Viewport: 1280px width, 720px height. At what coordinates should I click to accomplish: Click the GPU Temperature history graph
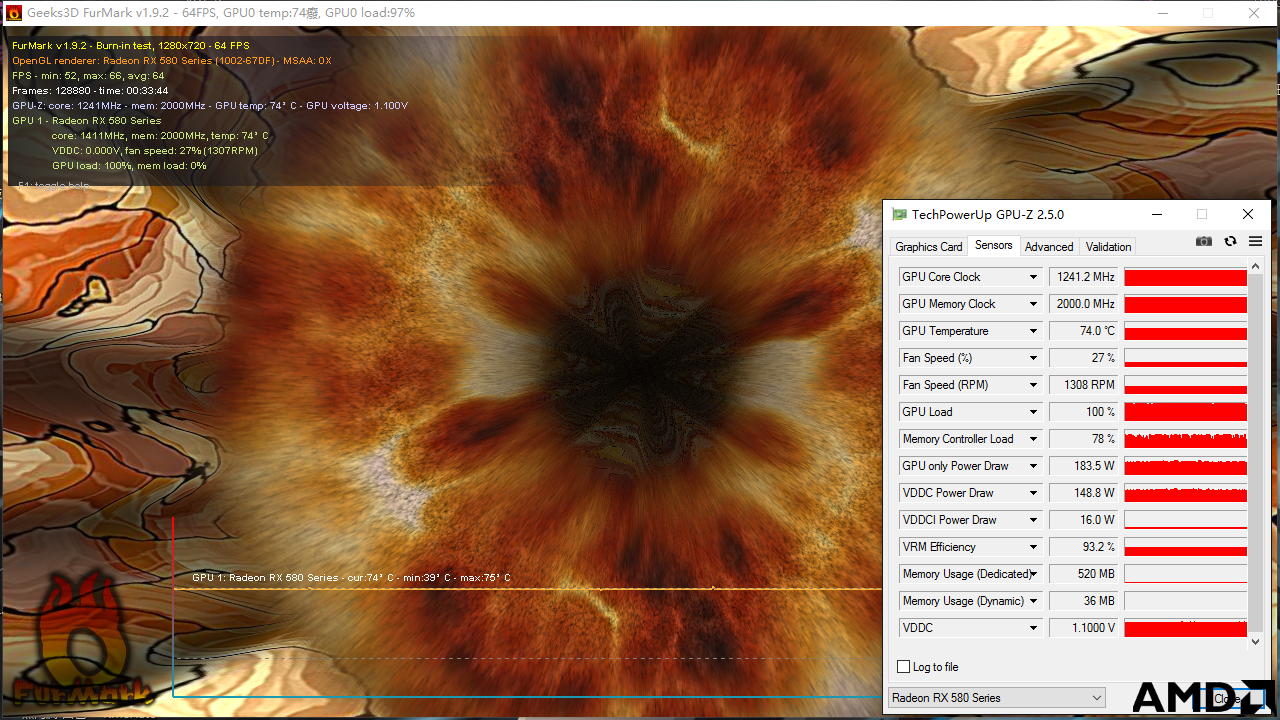click(x=1185, y=331)
